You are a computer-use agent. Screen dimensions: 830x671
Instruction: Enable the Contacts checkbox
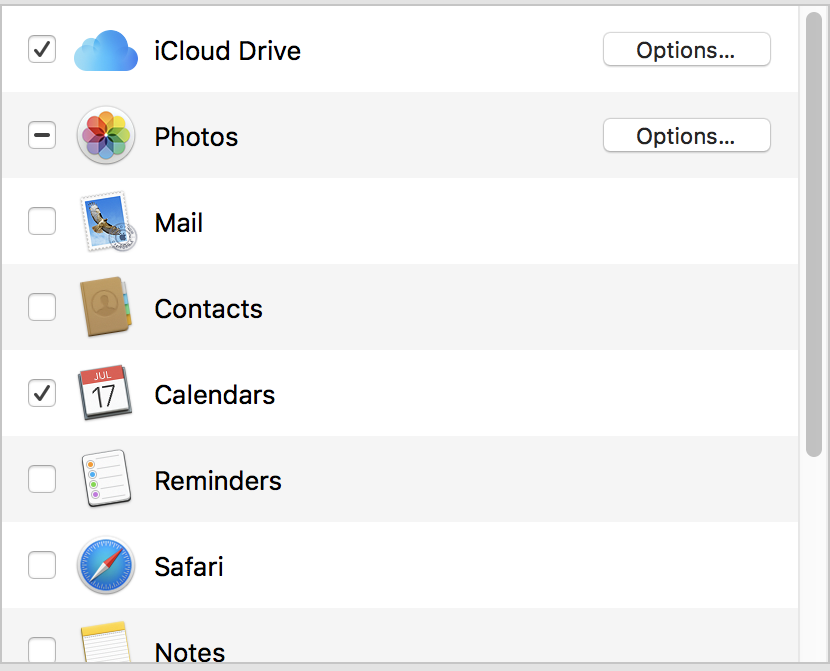coord(42,307)
